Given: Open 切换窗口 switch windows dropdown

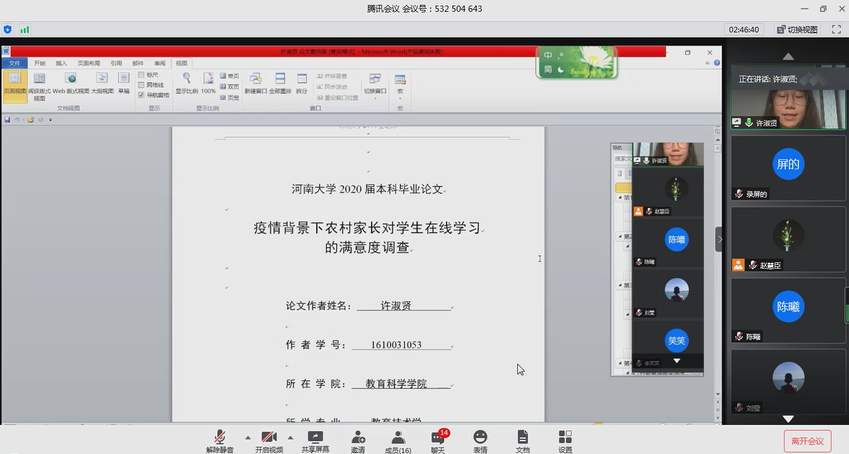Looking at the screenshot, I should coord(375,86).
